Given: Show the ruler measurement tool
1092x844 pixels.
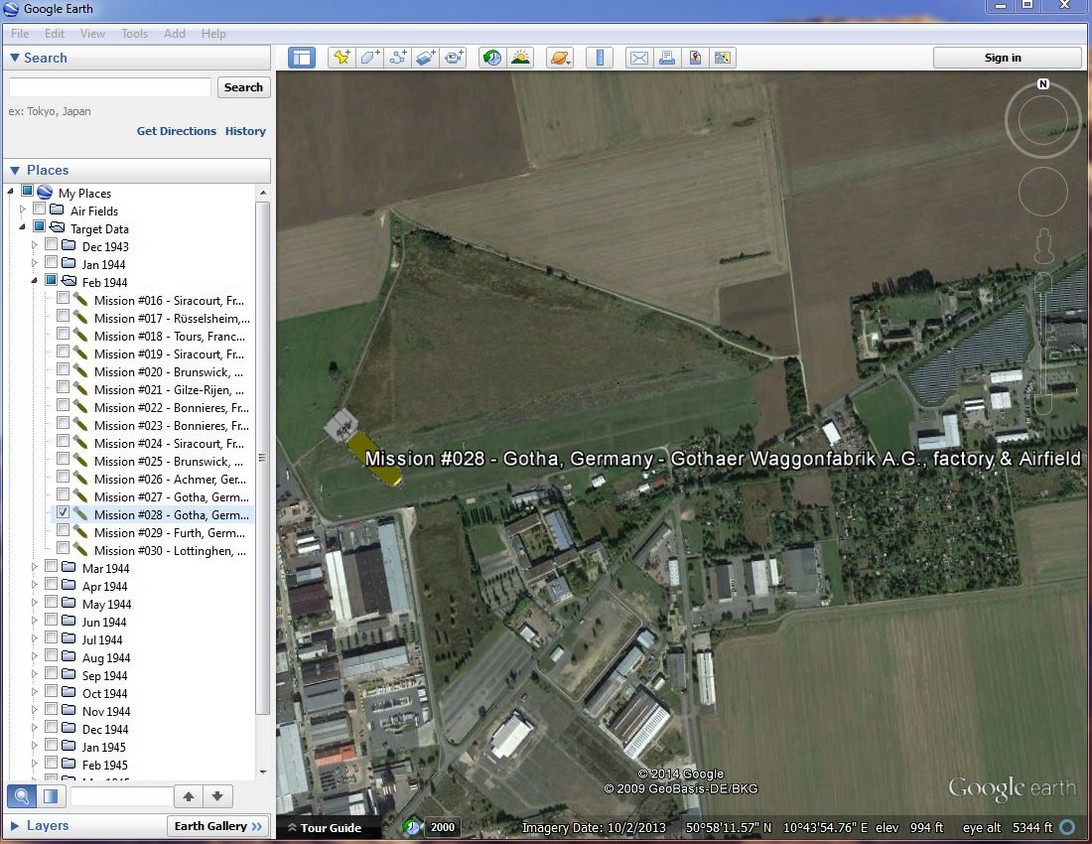Looking at the screenshot, I should click(x=600, y=58).
